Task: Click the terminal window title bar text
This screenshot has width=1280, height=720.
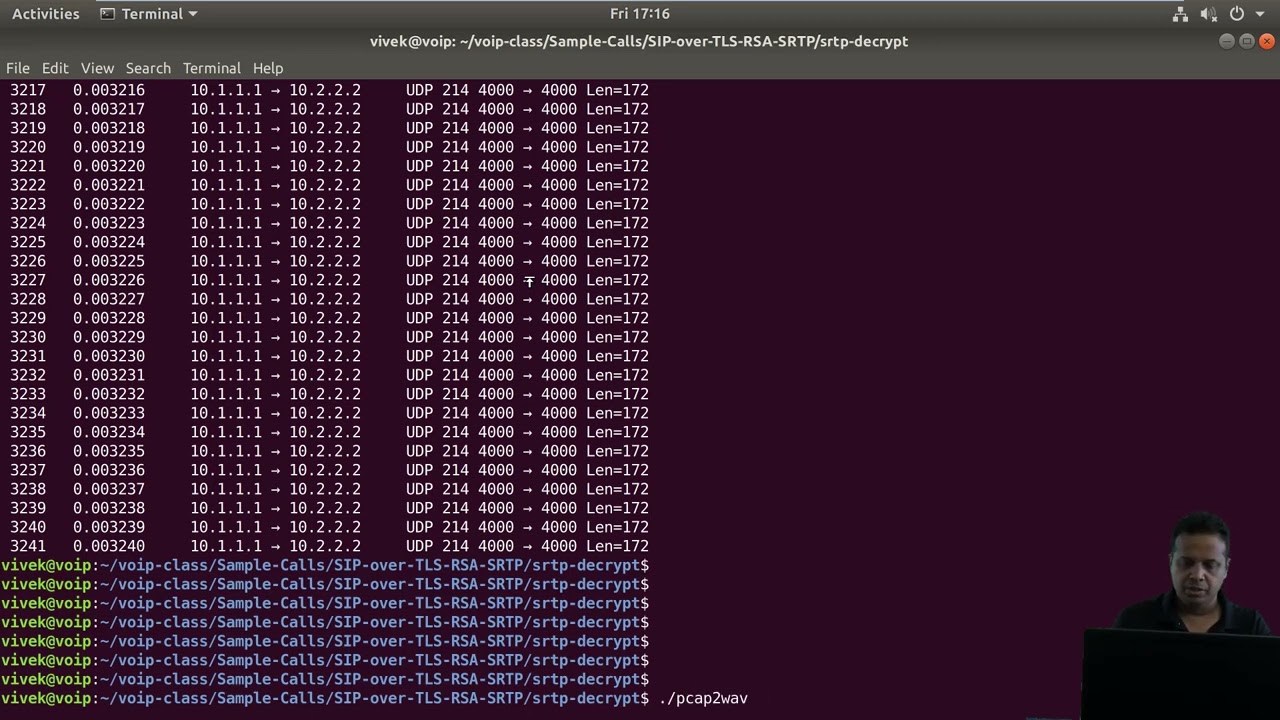Action: pos(639,41)
